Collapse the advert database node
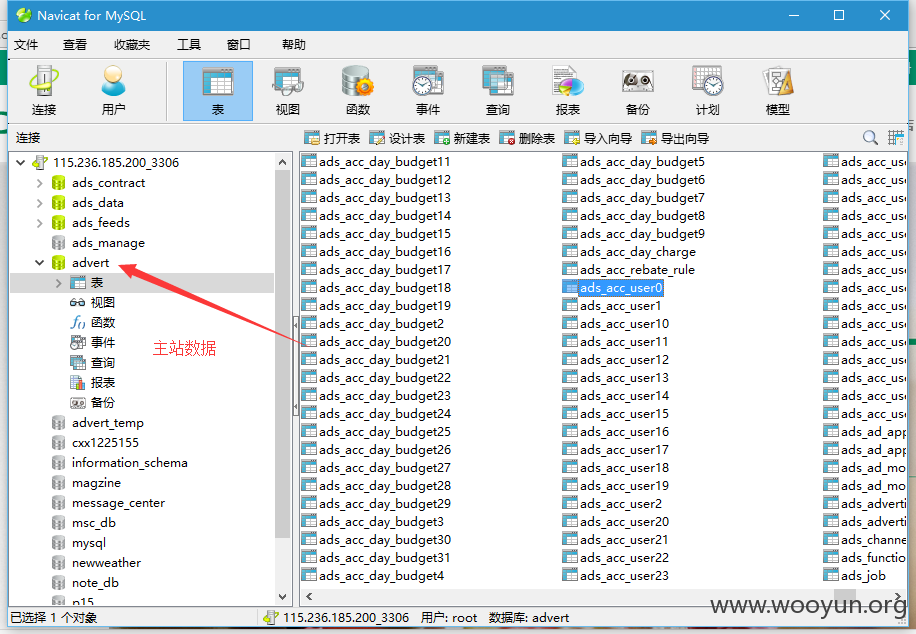Viewport: 916px width, 634px height. click(39, 263)
